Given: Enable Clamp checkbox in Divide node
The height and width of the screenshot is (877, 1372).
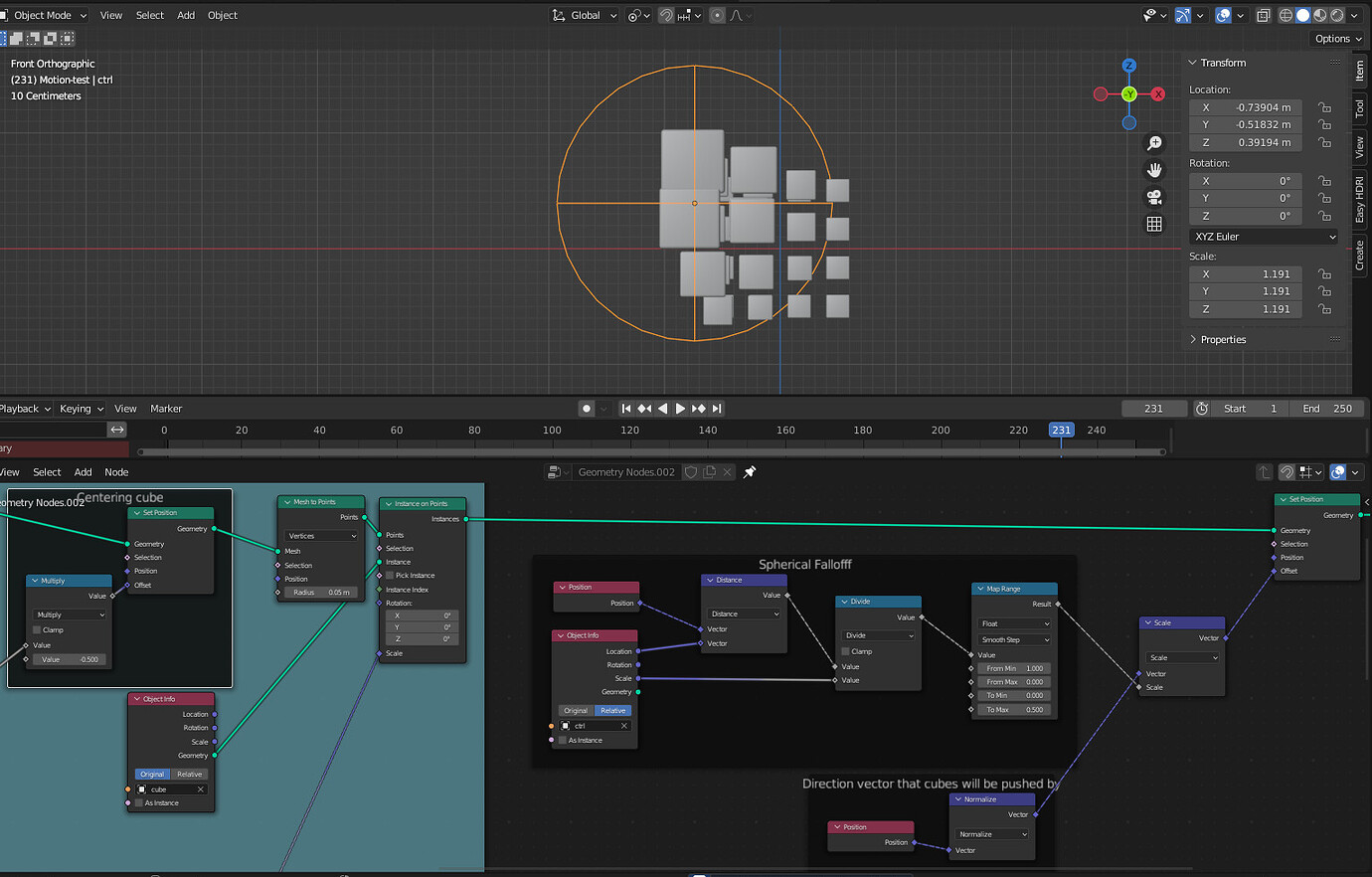Looking at the screenshot, I should point(846,651).
